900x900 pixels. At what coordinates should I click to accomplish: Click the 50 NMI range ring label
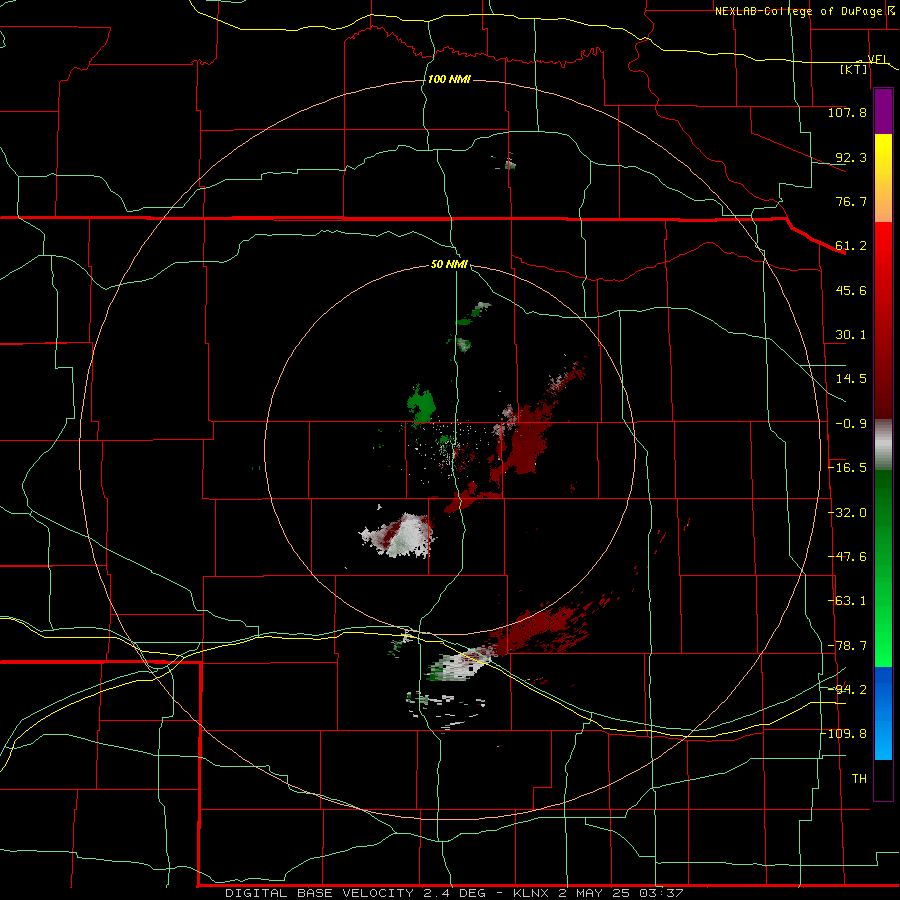[x=449, y=265]
